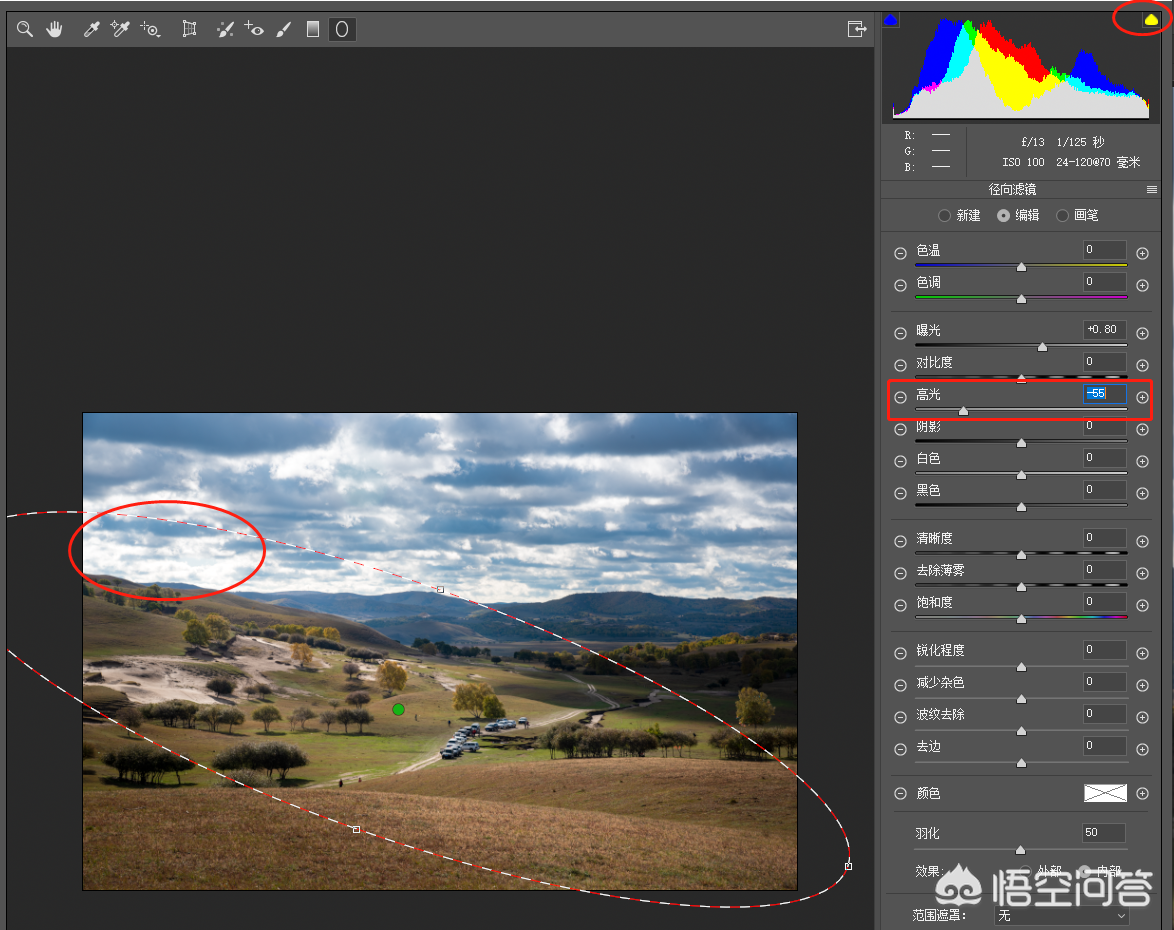The width and height of the screenshot is (1174, 930).
Task: Increase 高光 with plus button
Action: pos(1143,398)
